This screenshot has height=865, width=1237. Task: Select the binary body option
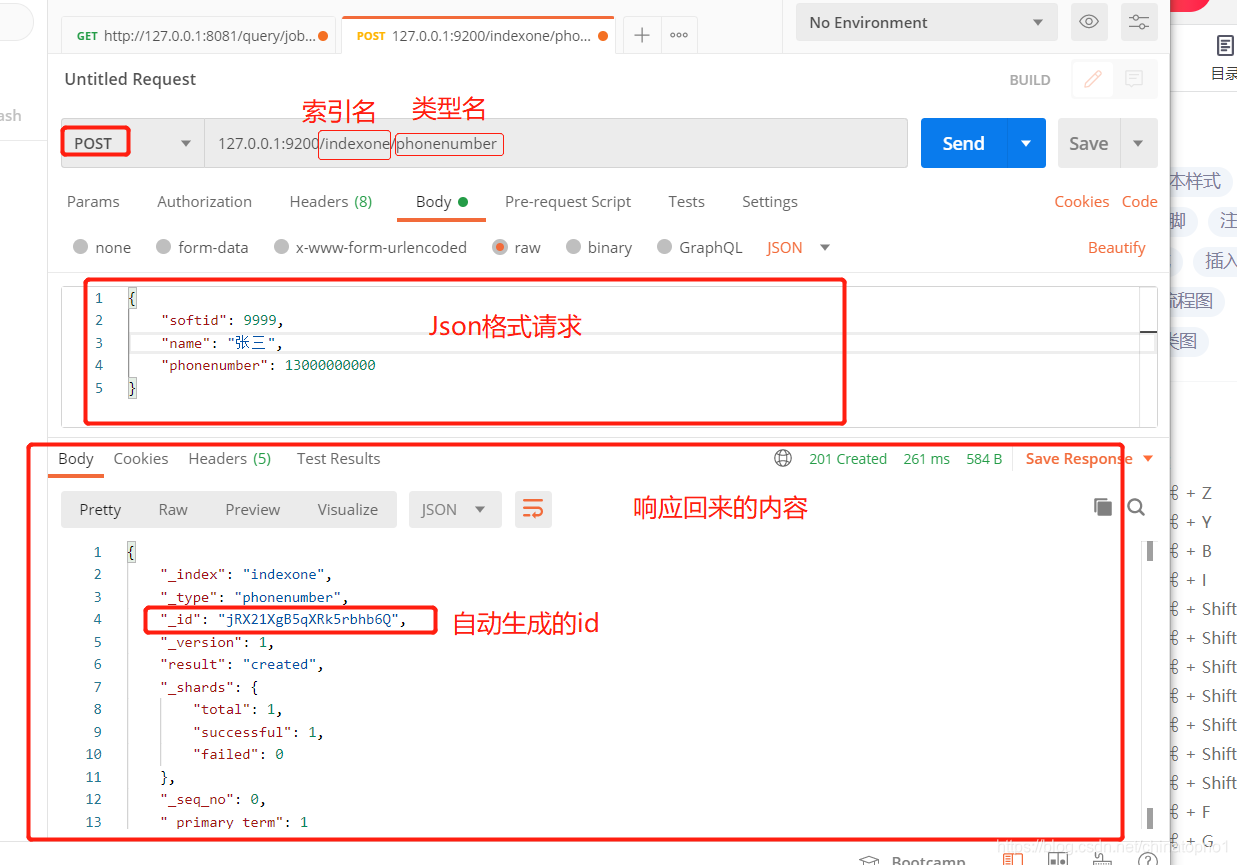(x=574, y=247)
